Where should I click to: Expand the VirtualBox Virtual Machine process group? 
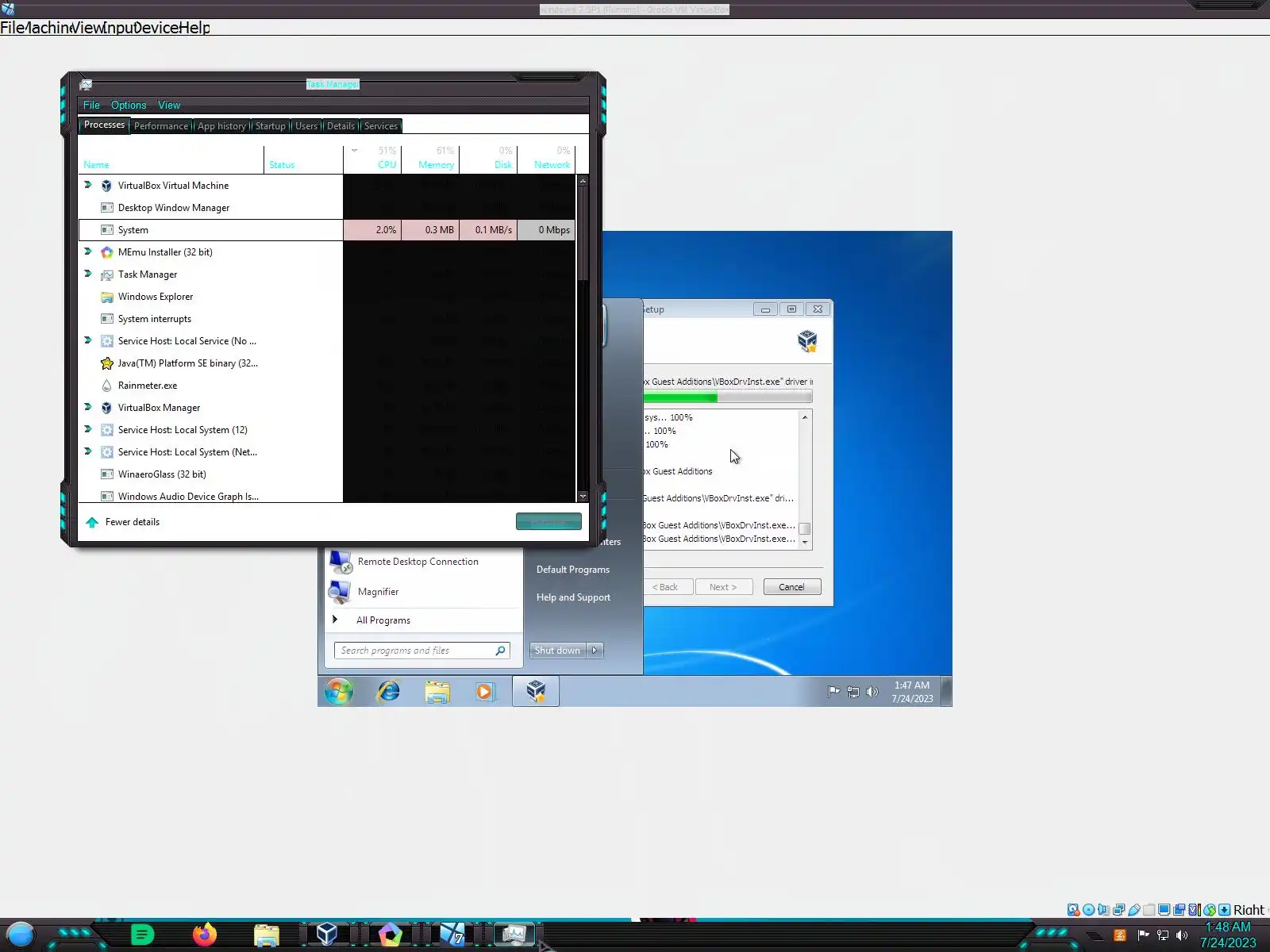(88, 185)
